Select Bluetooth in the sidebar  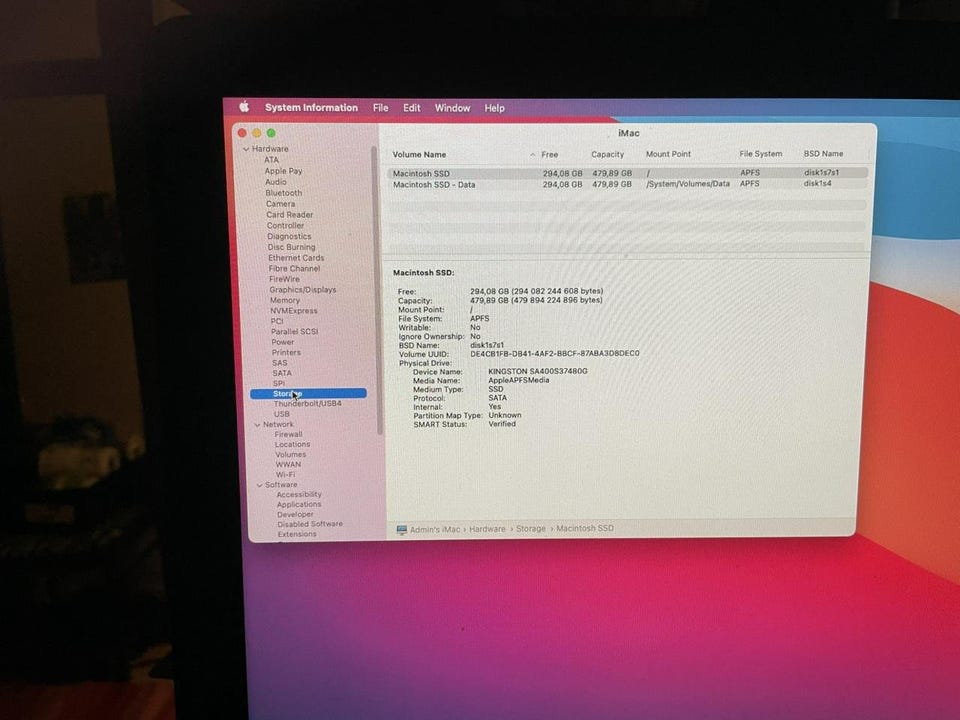[x=283, y=193]
